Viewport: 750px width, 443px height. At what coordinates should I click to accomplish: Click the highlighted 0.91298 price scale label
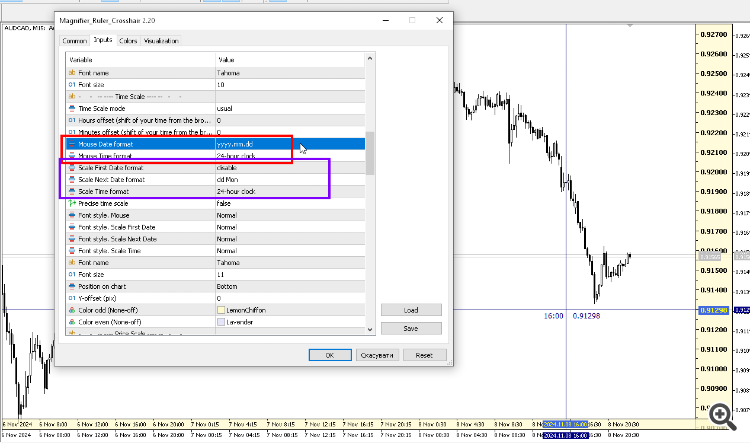[714, 310]
